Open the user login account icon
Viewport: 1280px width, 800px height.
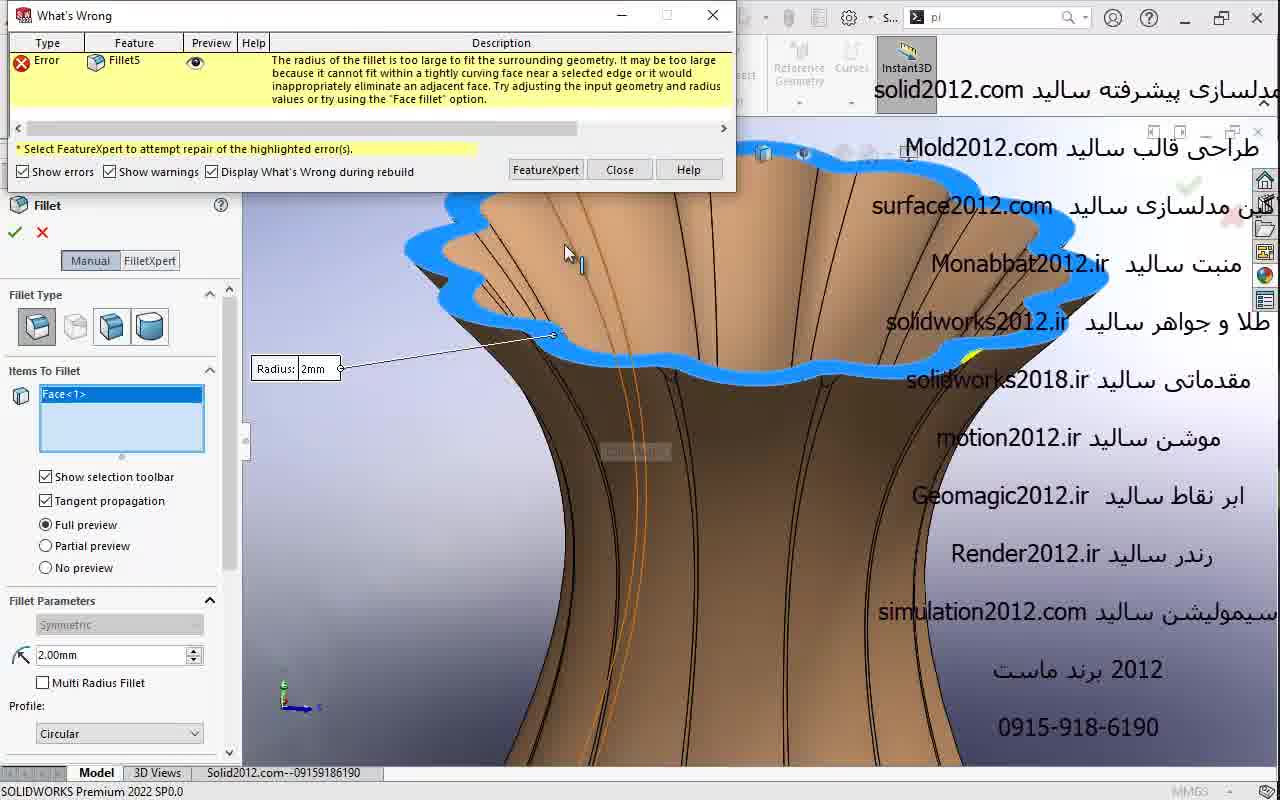click(x=1113, y=17)
